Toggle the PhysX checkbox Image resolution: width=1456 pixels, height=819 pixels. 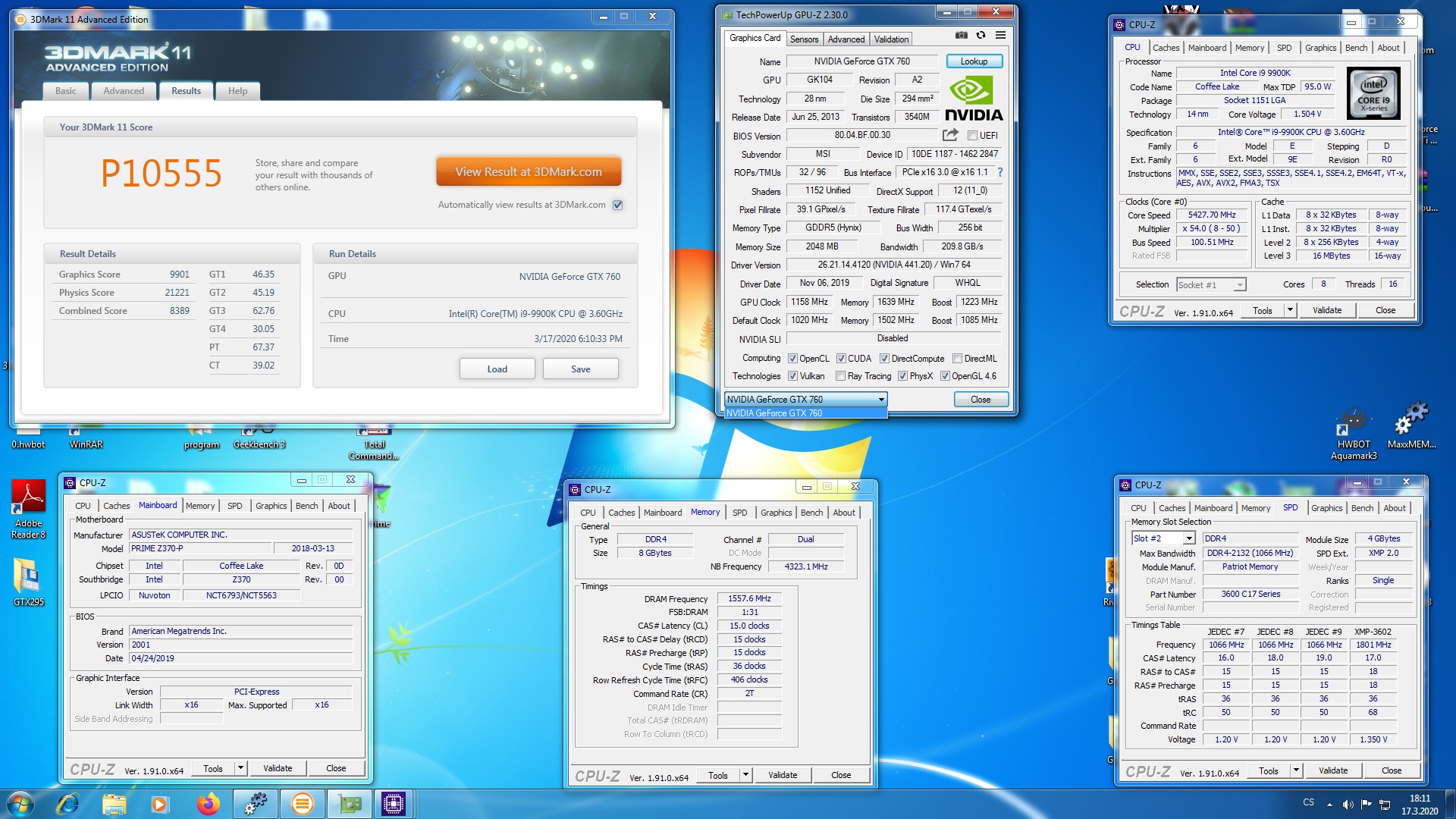[x=902, y=376]
